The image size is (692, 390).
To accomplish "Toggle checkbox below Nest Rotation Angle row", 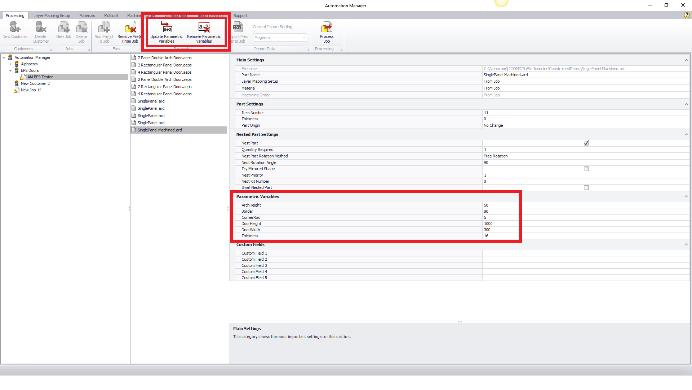I will (586, 169).
